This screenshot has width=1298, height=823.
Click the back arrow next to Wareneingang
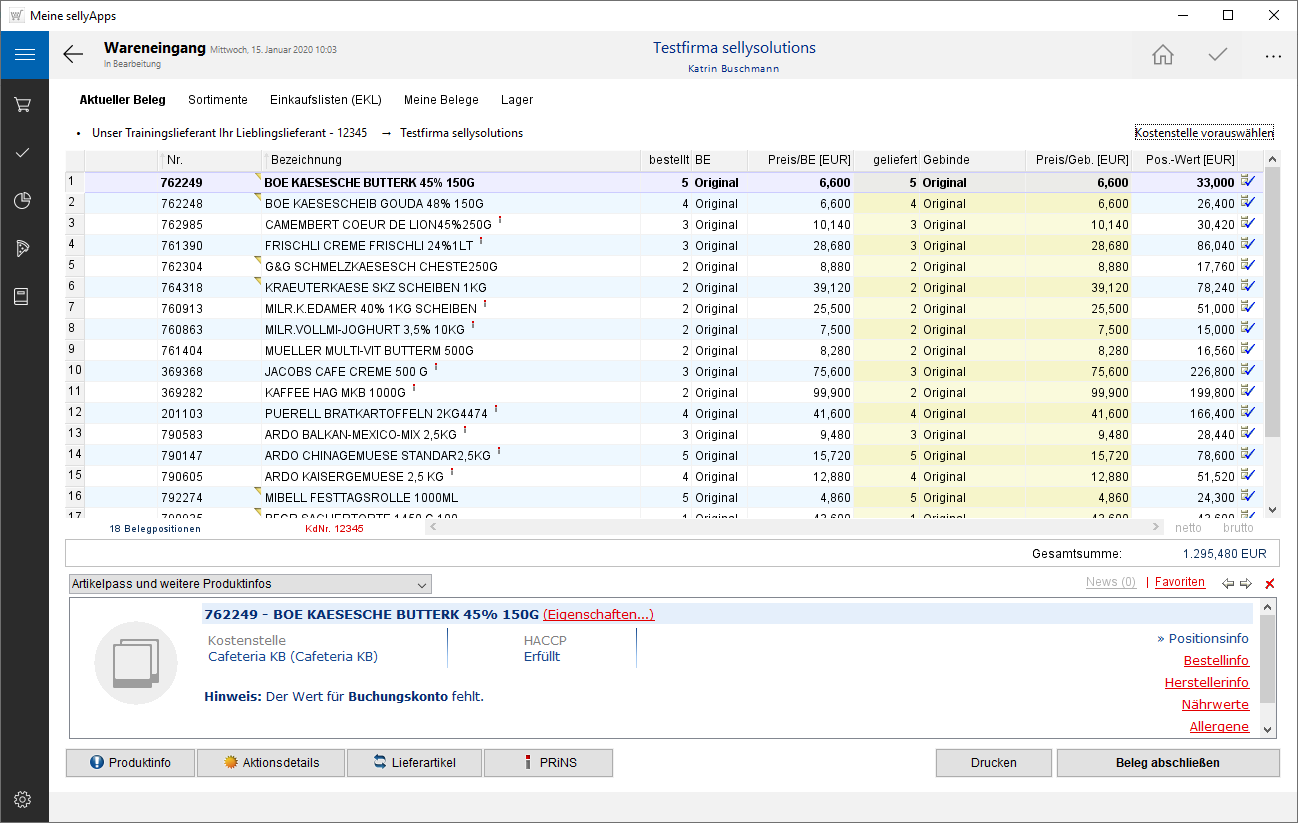[x=73, y=55]
